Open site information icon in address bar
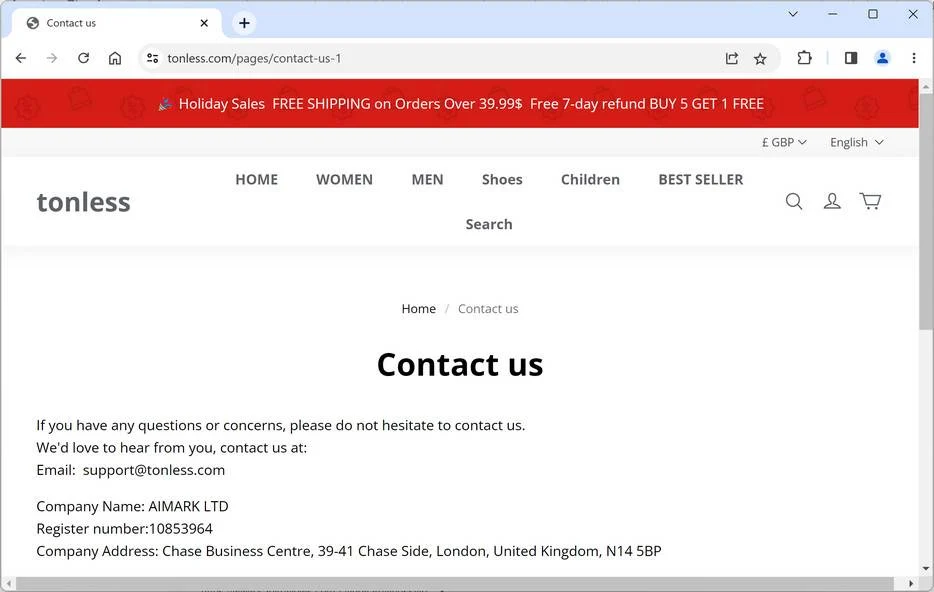The image size is (934, 592). (152, 58)
